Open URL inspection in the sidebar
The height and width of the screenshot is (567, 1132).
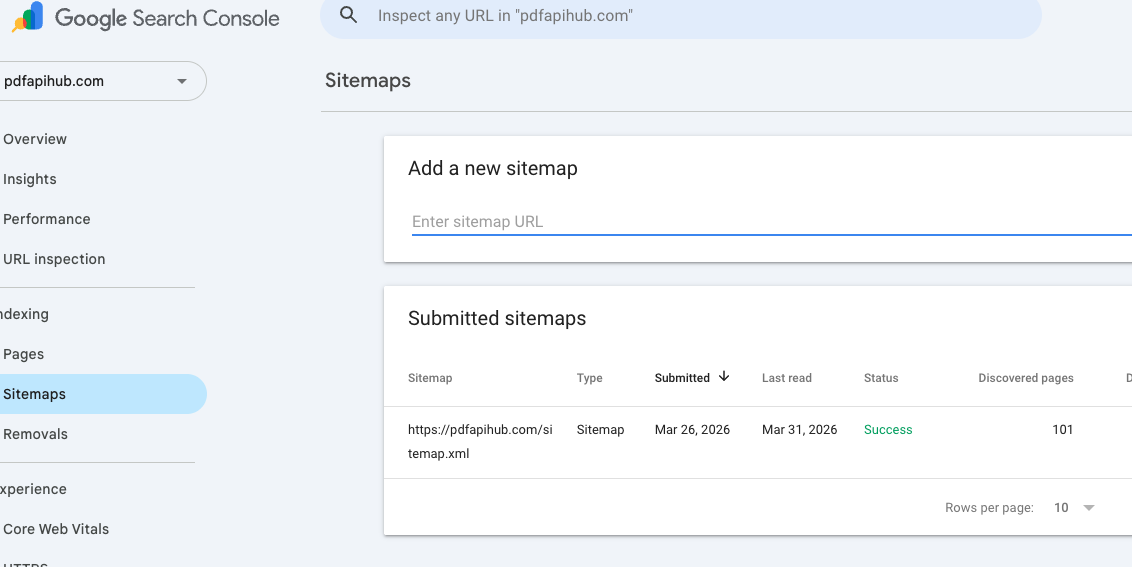pyautogui.click(x=54, y=259)
